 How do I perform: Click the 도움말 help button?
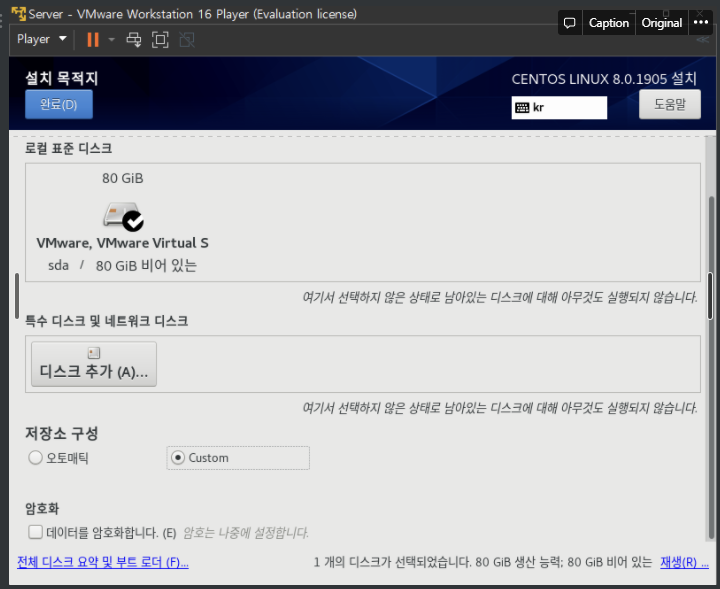669,104
